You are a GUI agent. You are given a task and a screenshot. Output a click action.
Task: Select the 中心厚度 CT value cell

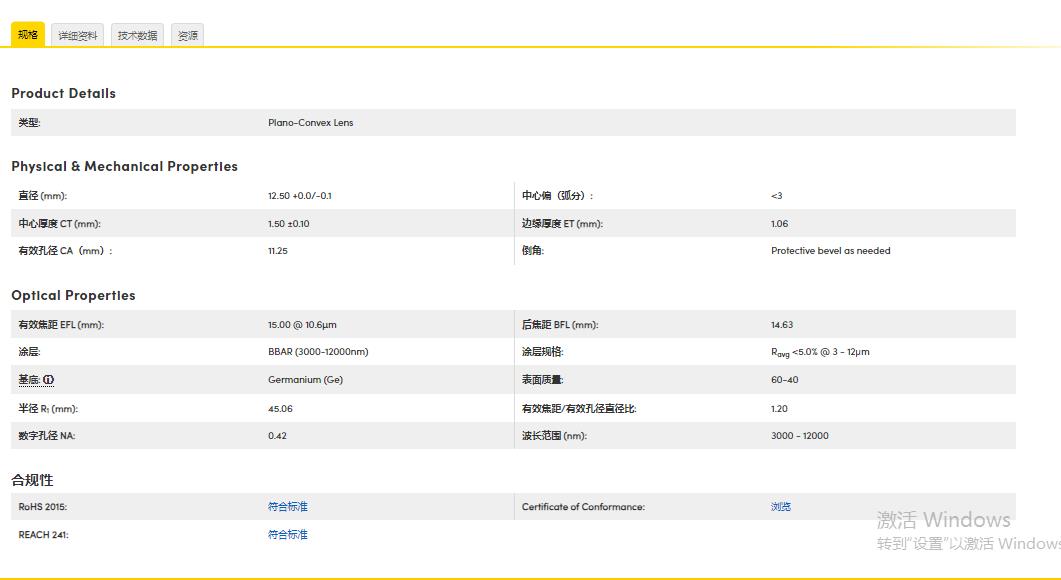click(x=289, y=223)
